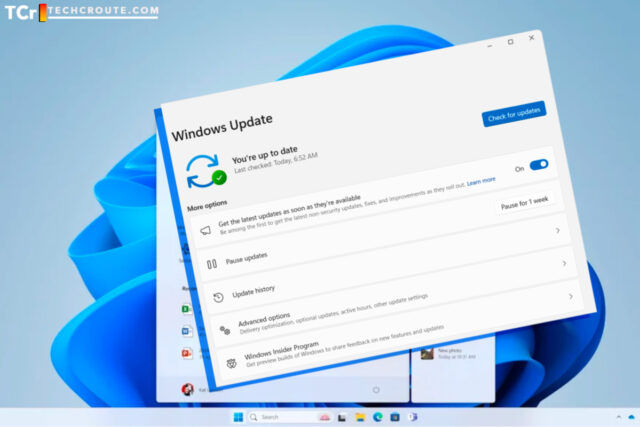Viewport: 640px width, 427px height.
Task: Click the Check for updates button
Action: click(x=514, y=114)
